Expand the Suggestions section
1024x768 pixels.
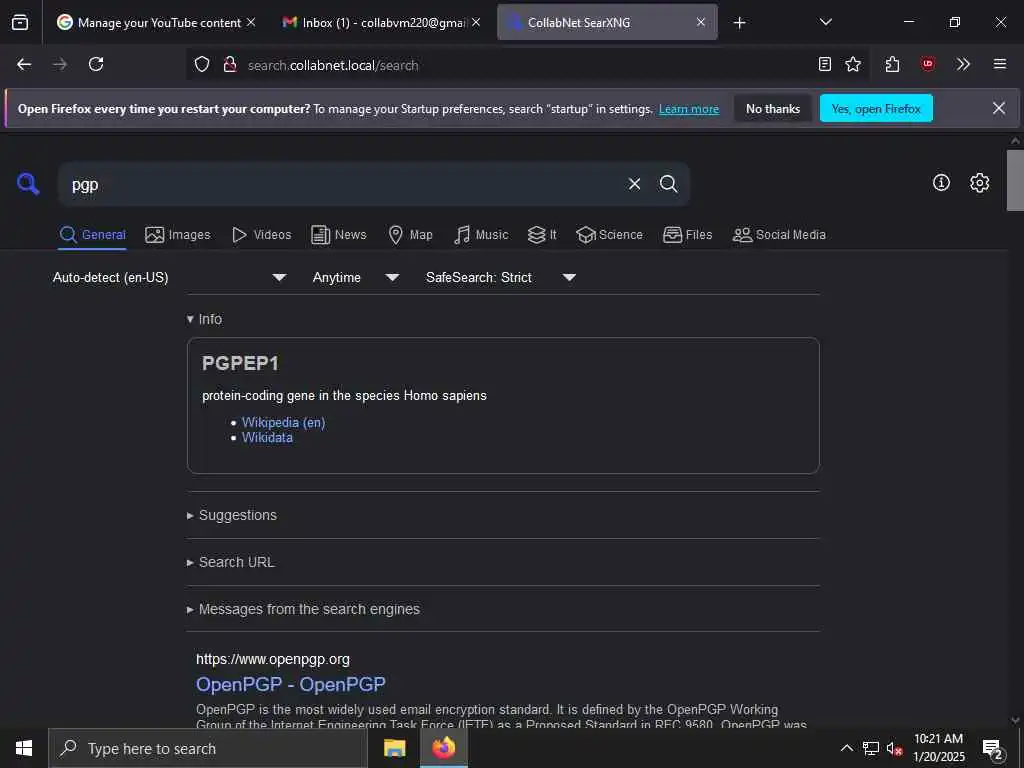(x=232, y=515)
